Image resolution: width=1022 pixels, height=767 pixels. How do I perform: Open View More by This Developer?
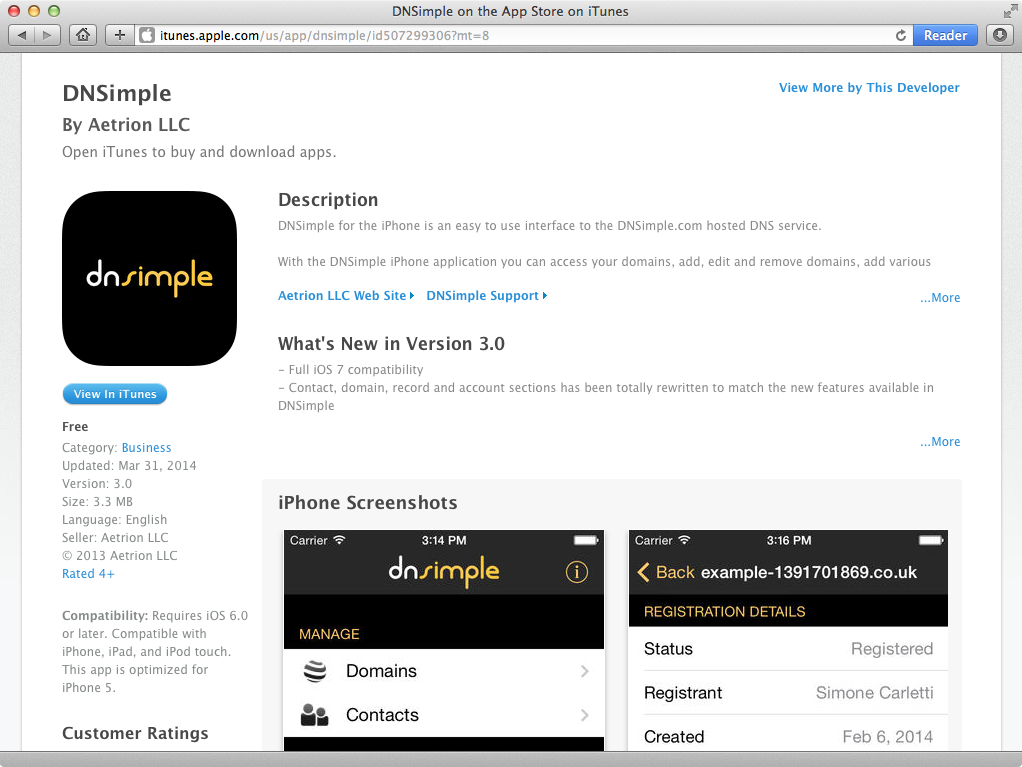tap(869, 87)
